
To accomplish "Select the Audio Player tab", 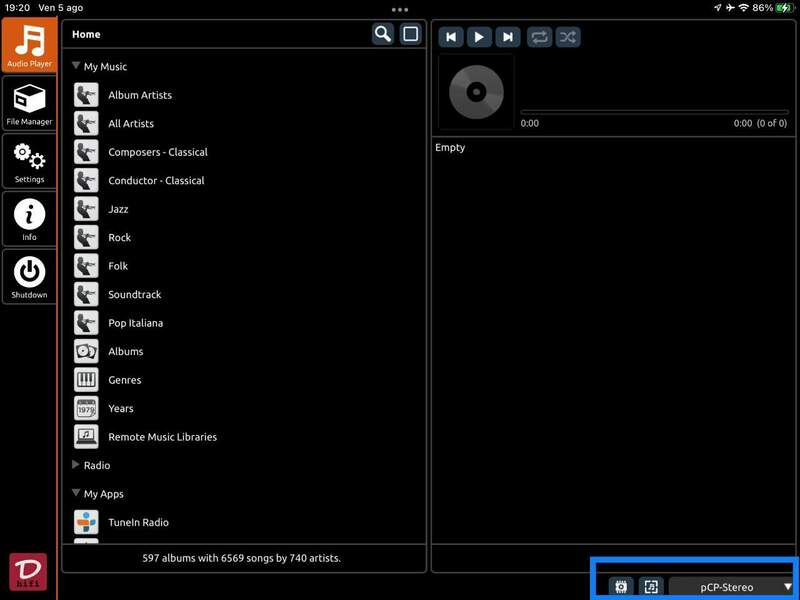I will pyautogui.click(x=29, y=45).
